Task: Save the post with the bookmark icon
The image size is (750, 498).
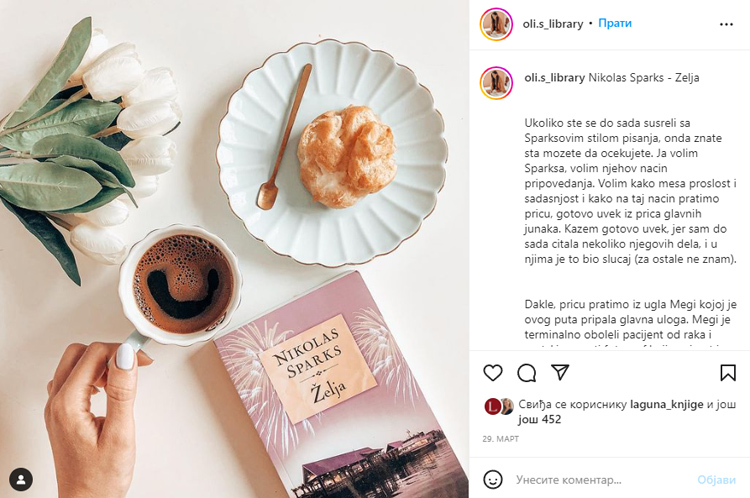Action: click(728, 373)
